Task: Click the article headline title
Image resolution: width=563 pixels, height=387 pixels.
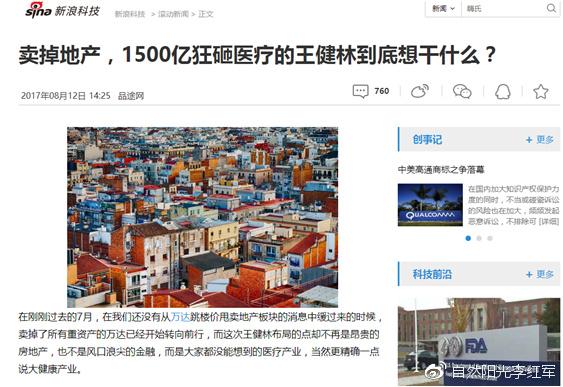Action: [257, 55]
